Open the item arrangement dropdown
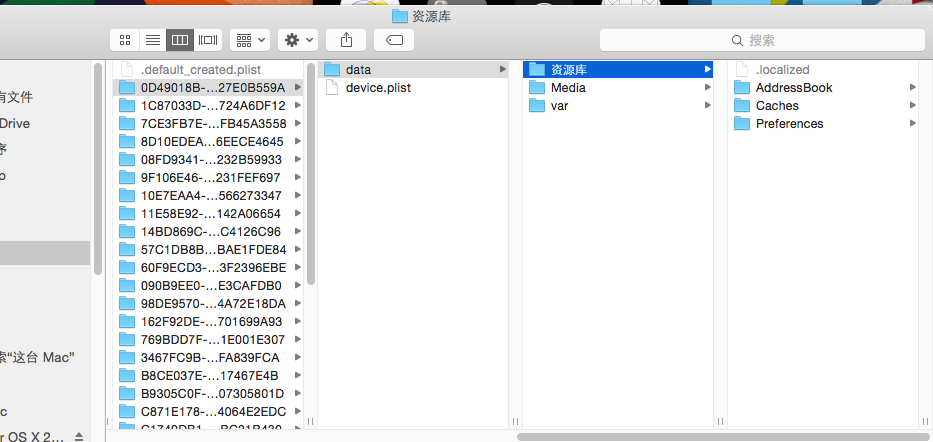 (x=249, y=40)
